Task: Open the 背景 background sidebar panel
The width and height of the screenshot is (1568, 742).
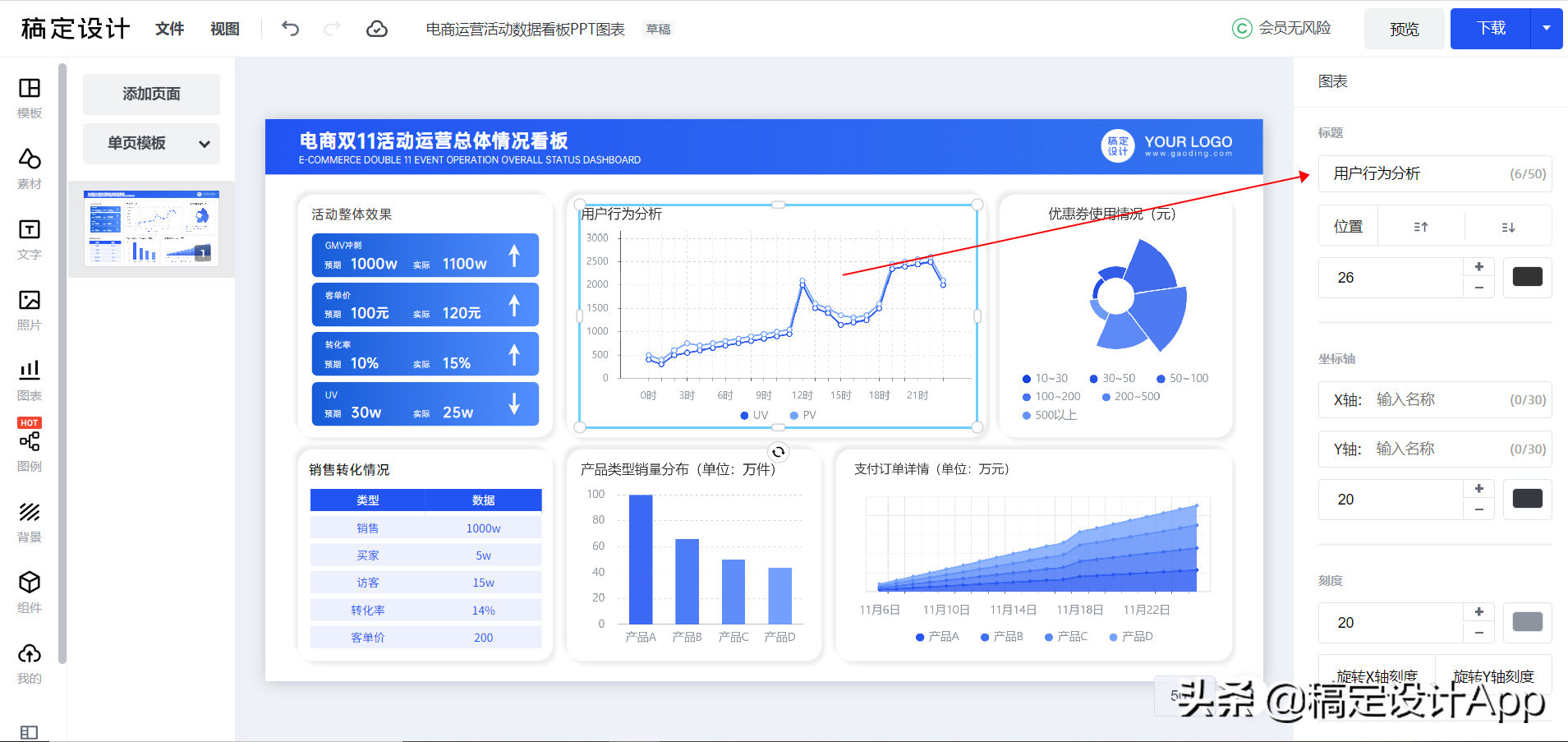Action: click(30, 522)
